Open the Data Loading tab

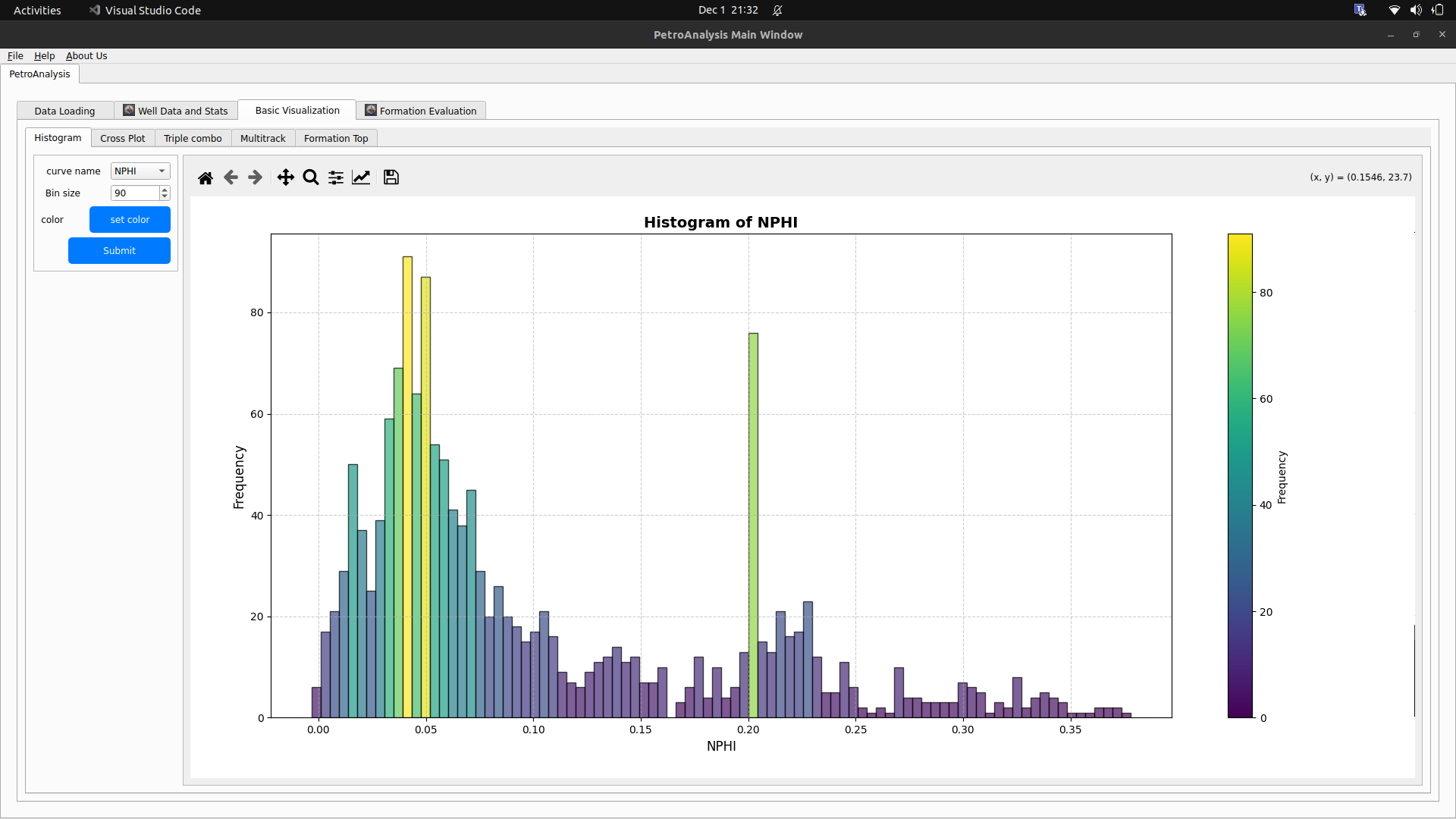[x=64, y=110]
